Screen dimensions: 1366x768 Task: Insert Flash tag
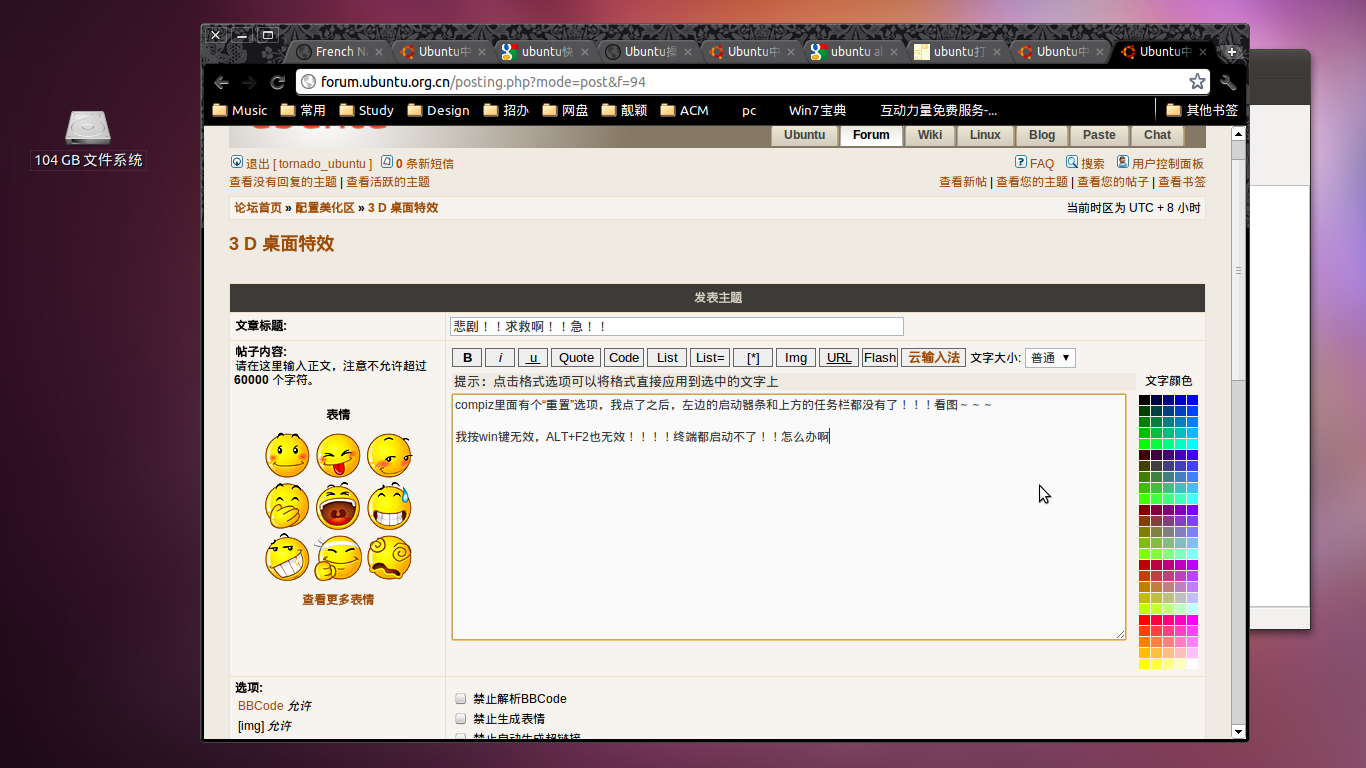coord(880,358)
